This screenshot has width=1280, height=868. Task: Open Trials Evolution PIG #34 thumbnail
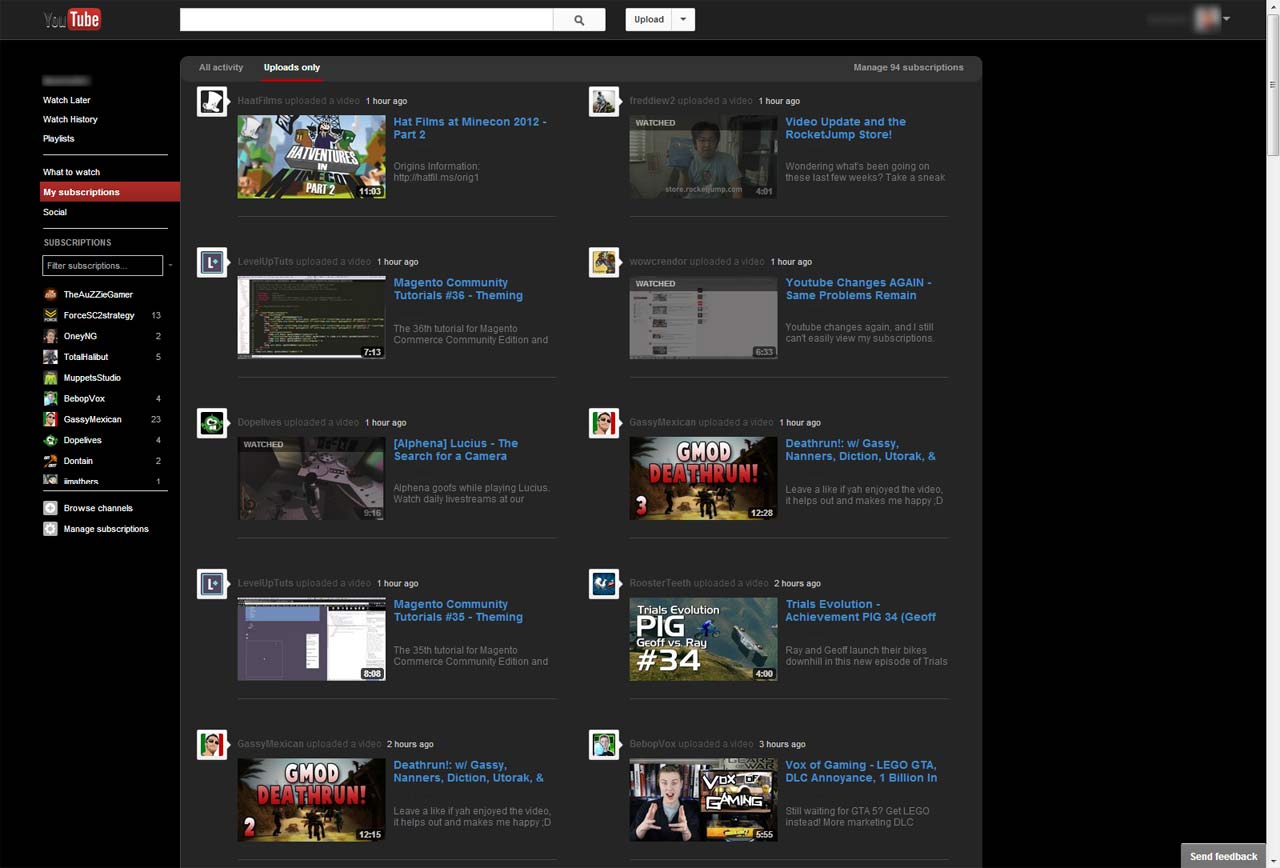(703, 639)
